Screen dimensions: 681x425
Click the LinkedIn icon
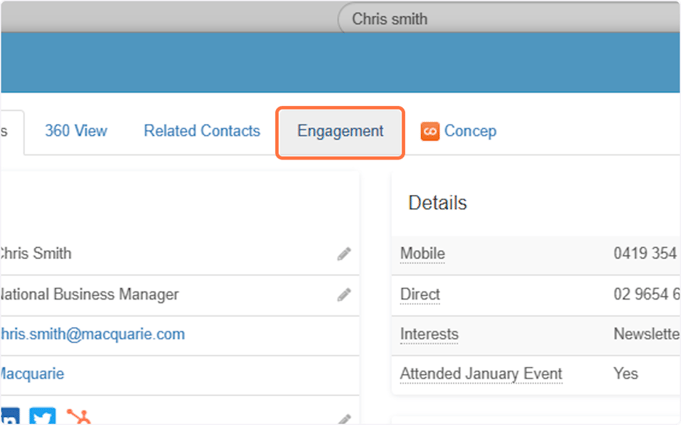[x=10, y=416]
